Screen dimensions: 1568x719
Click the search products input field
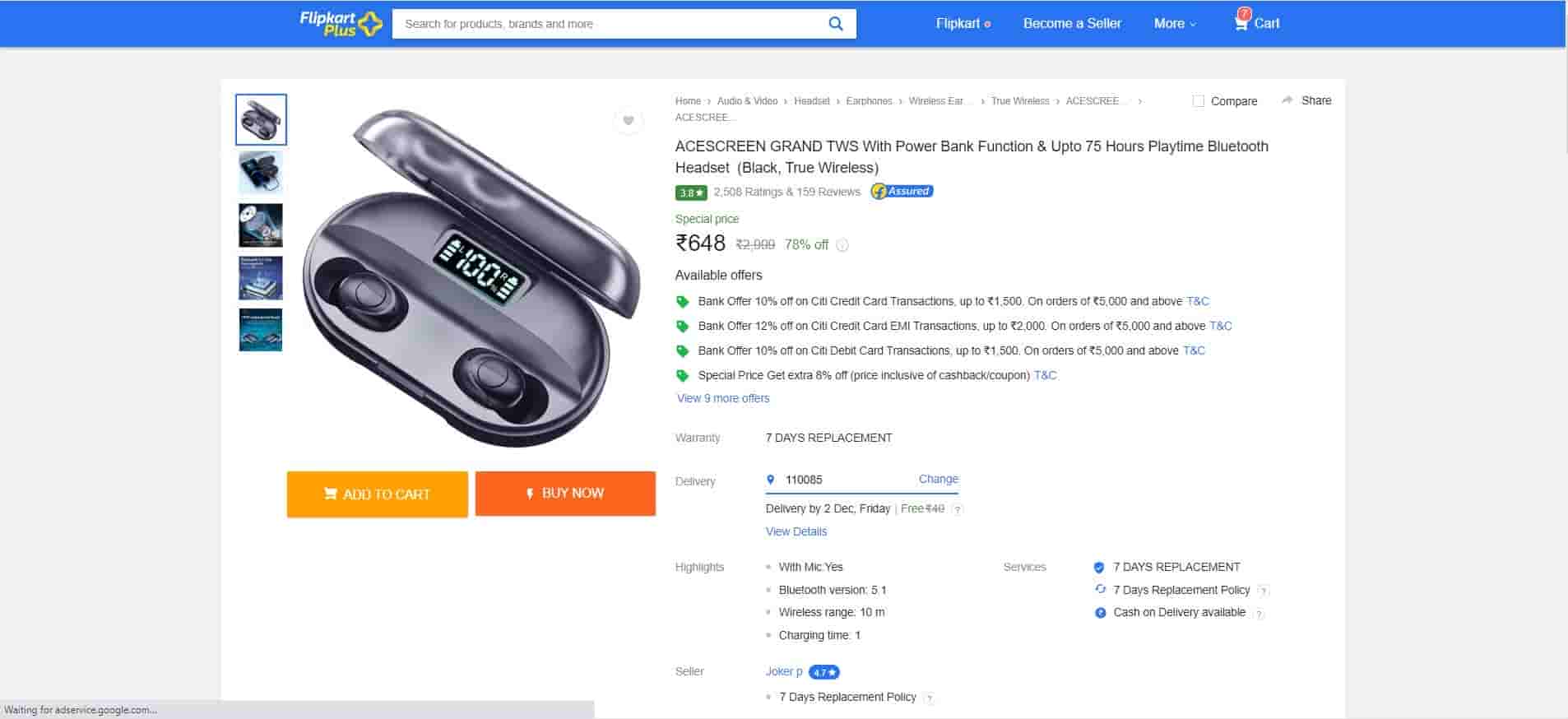click(x=609, y=24)
